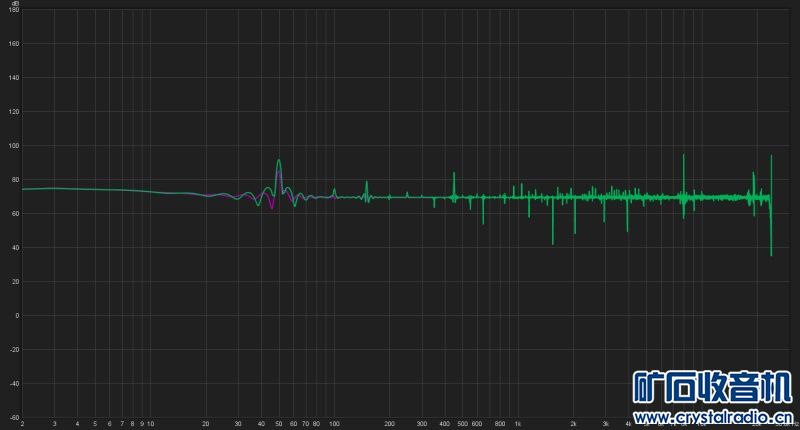This screenshot has height=430, width=800.
Task: Click the -20 dB vertical axis label
Action: (14, 350)
